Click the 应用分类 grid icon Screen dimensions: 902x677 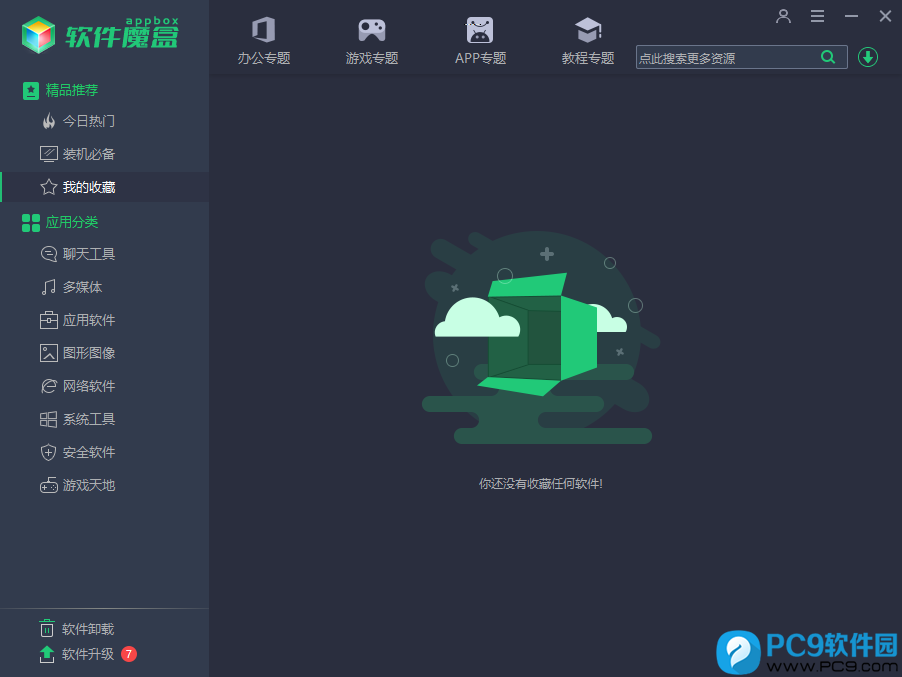pyautogui.click(x=30, y=223)
